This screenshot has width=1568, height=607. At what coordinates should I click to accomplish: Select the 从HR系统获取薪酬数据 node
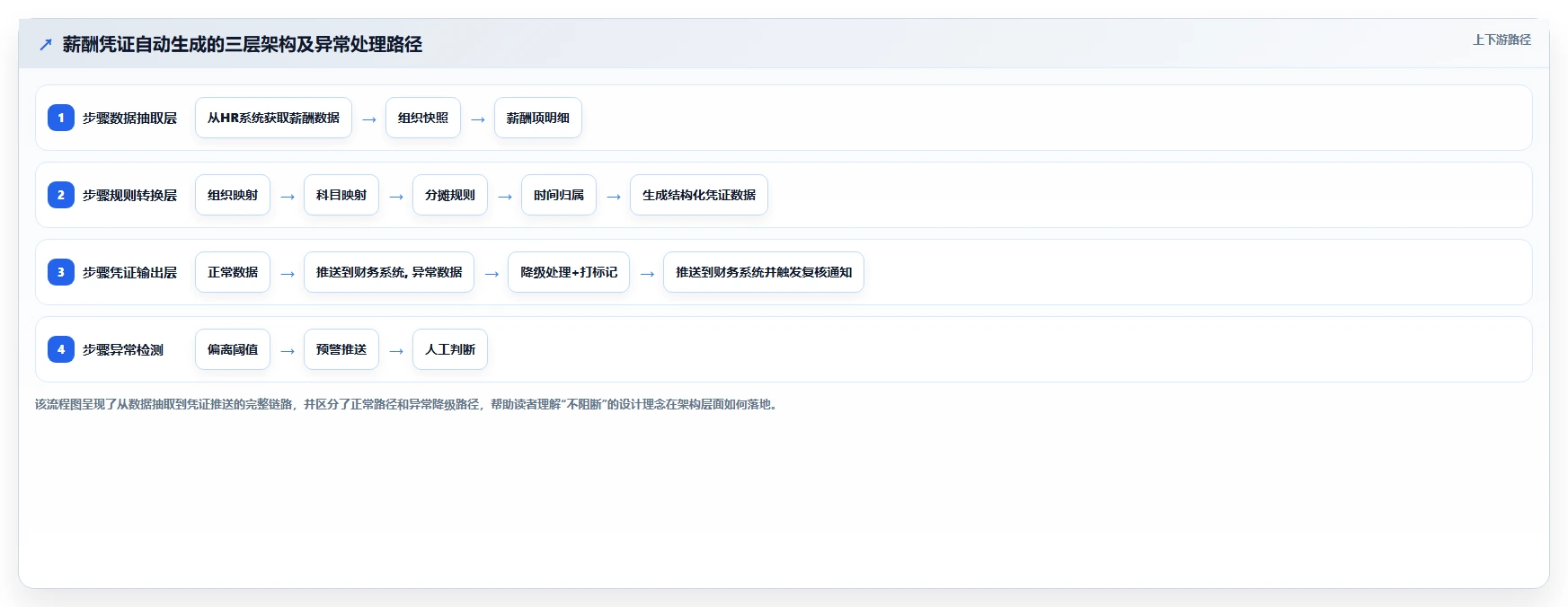[273, 118]
